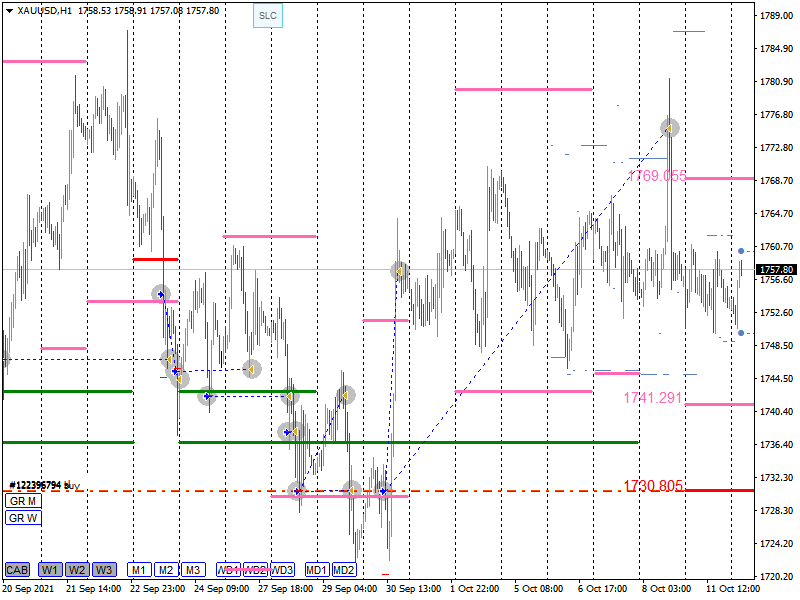Click the 1784.90 price axis value
The width and height of the screenshot is (800, 600).
click(x=777, y=48)
